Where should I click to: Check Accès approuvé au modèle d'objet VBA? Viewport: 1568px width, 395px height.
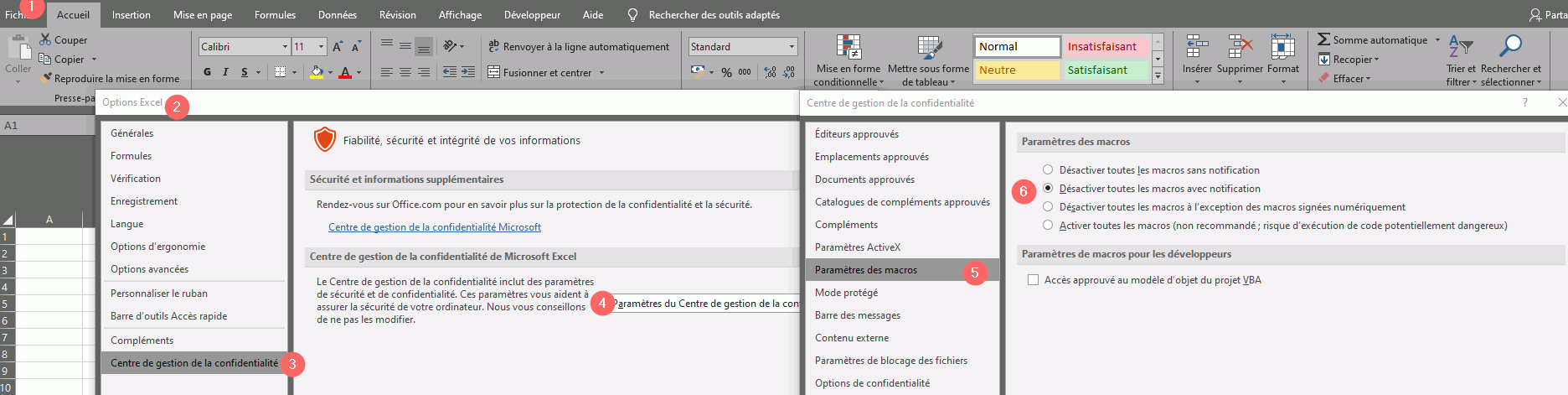tap(1034, 280)
